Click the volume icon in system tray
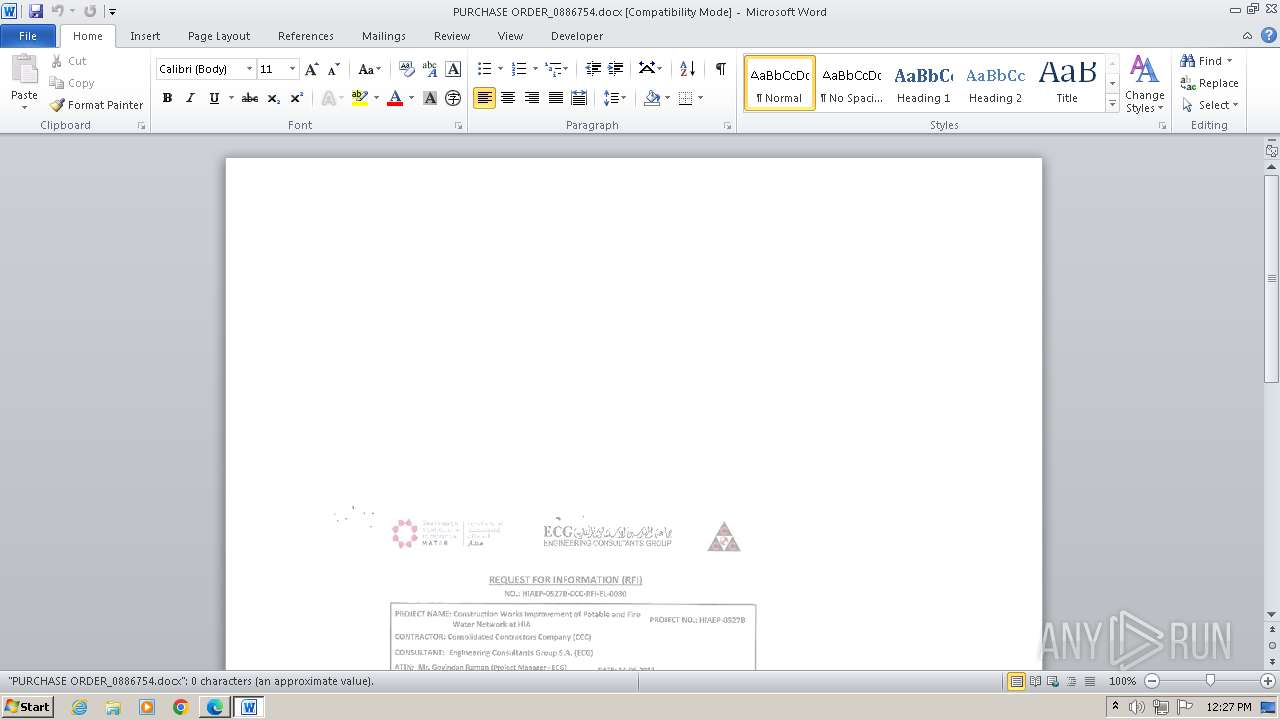1280x720 pixels. coord(1137,707)
